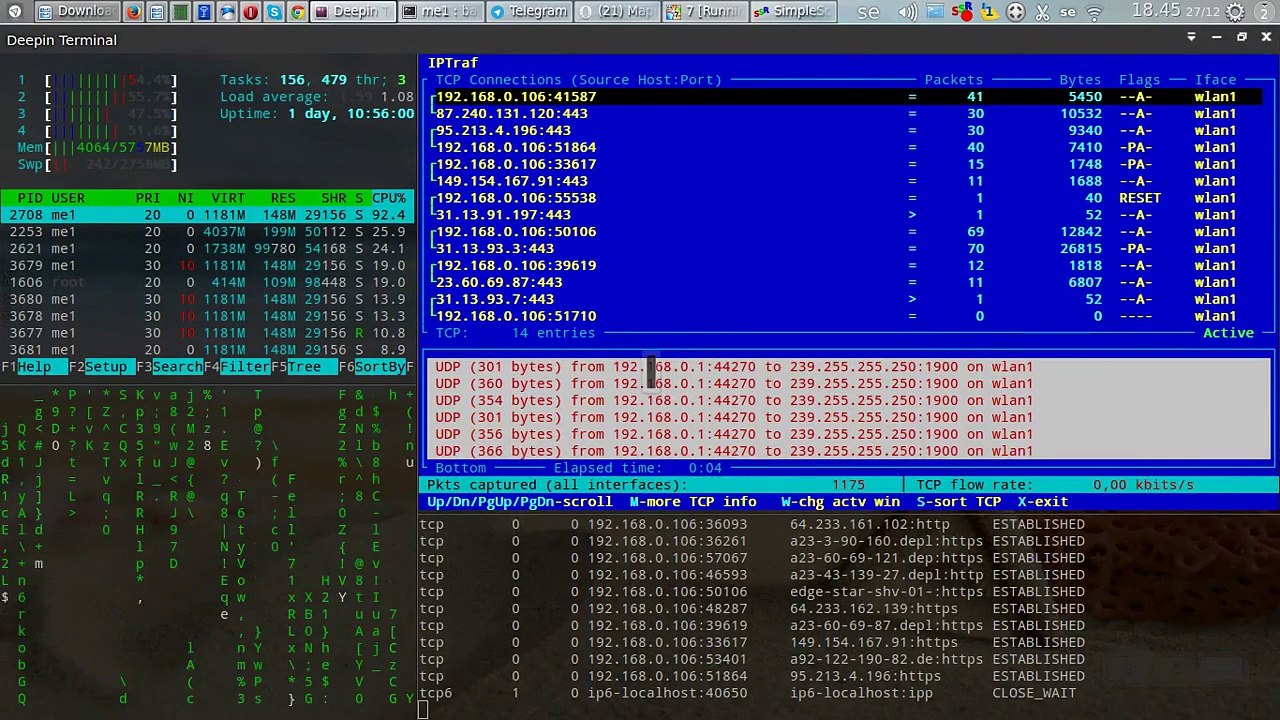The height and width of the screenshot is (720, 1280).
Task: Launch Firefox from the panel
Action: pyautogui.click(x=134, y=12)
